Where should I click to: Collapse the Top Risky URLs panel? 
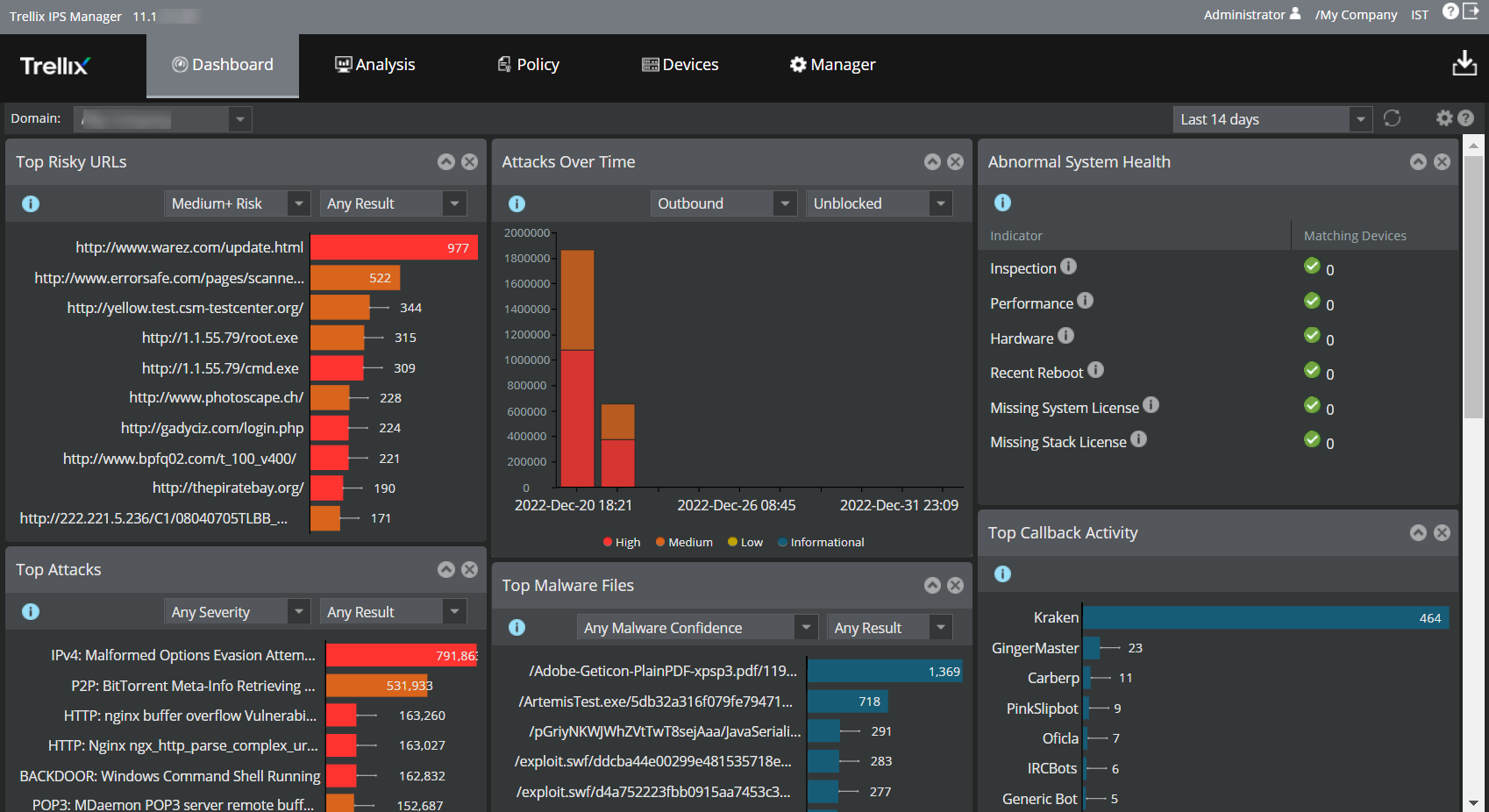(x=446, y=161)
